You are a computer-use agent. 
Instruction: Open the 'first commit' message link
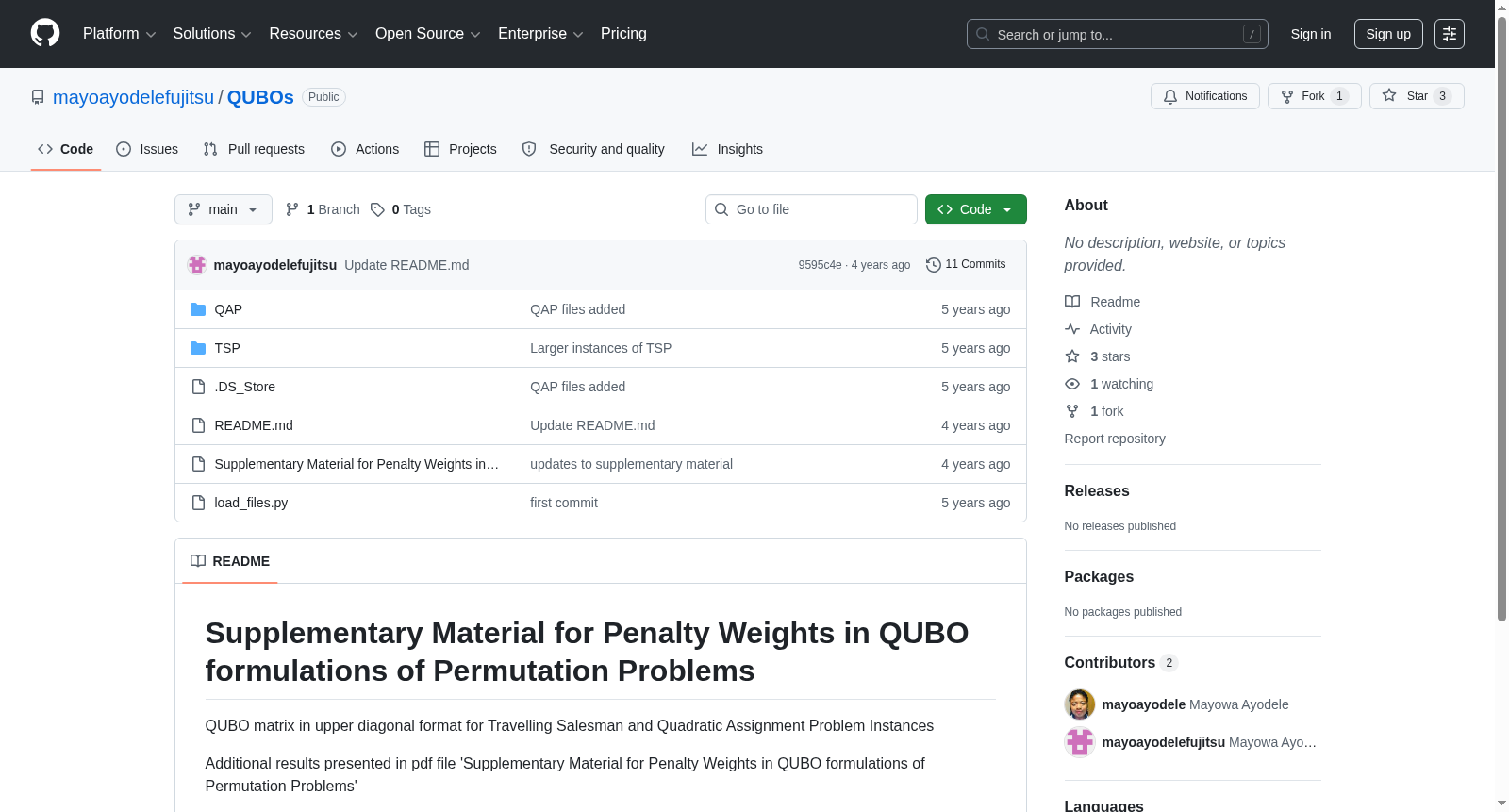click(x=564, y=503)
